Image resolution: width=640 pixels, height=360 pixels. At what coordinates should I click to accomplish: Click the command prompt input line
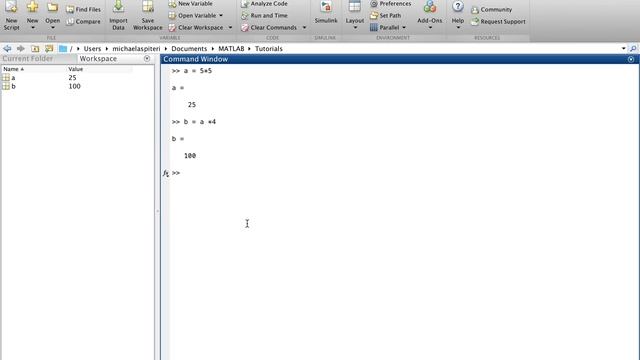pyautogui.click(x=404, y=173)
